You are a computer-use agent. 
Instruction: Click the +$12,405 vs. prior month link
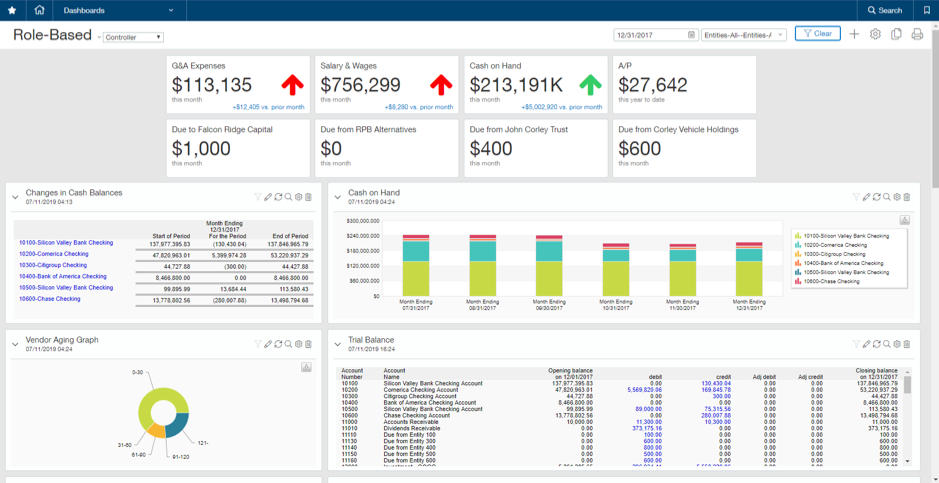(268, 108)
